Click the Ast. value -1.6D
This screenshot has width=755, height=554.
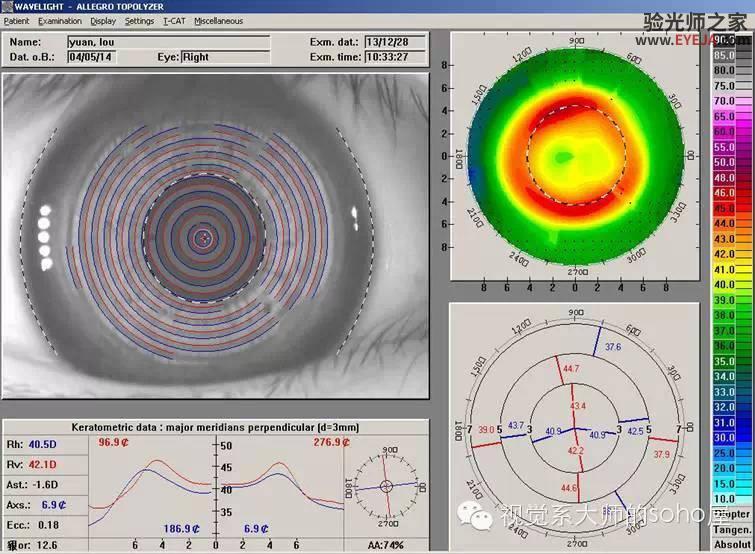45,485
